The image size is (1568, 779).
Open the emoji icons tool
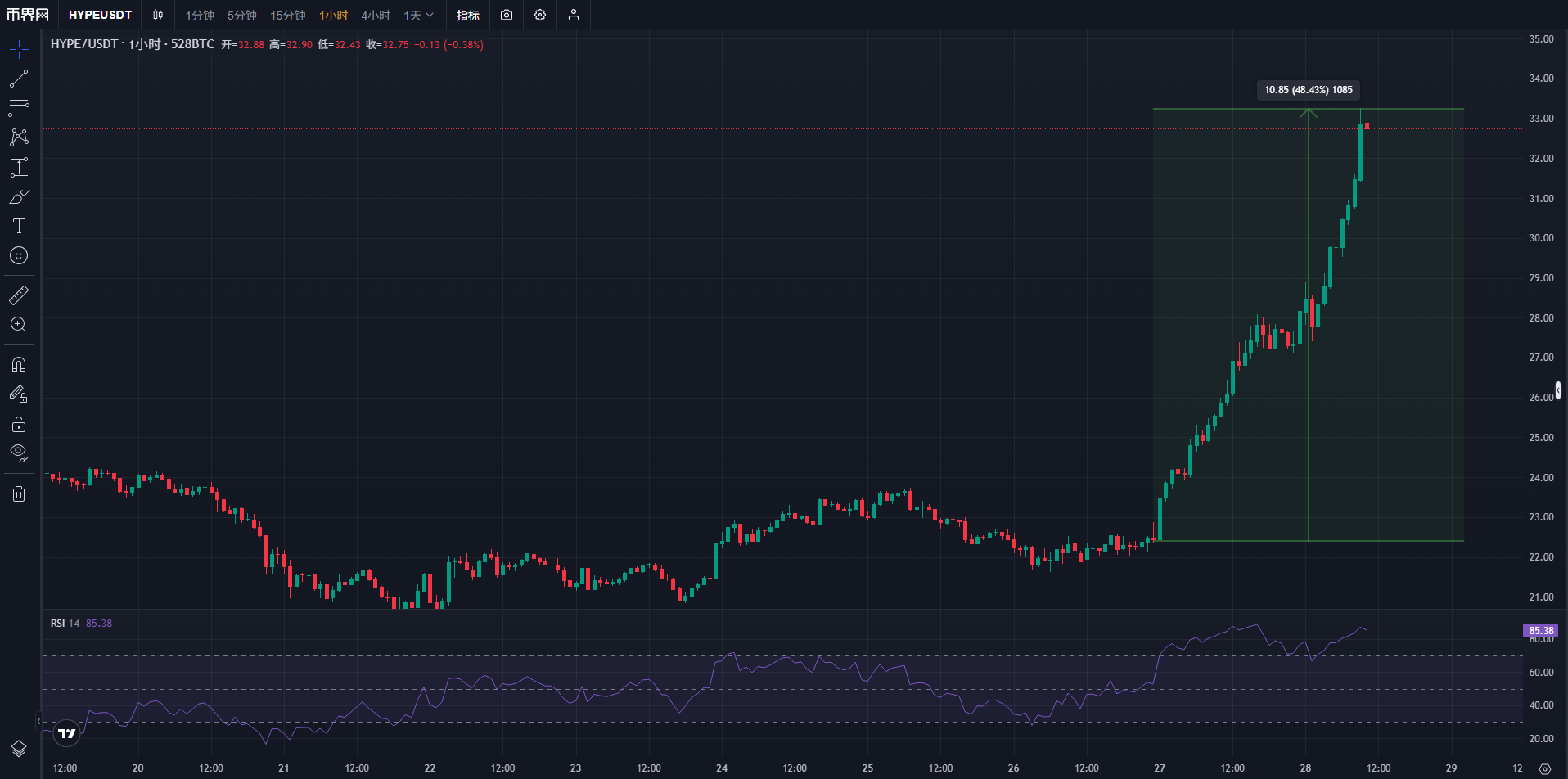pos(19,256)
